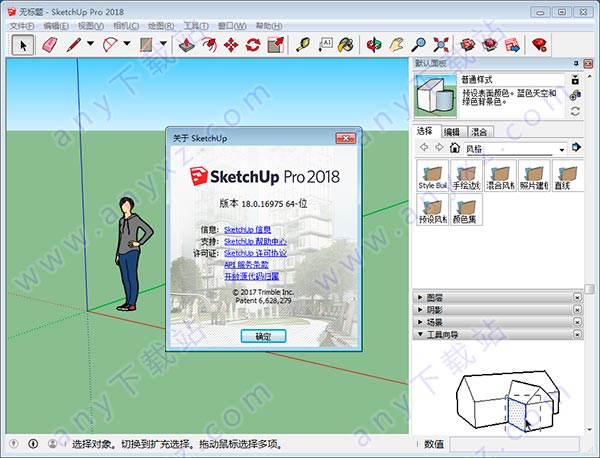600x458 pixels.
Task: Select the Pan hand tool
Action: coord(397,45)
